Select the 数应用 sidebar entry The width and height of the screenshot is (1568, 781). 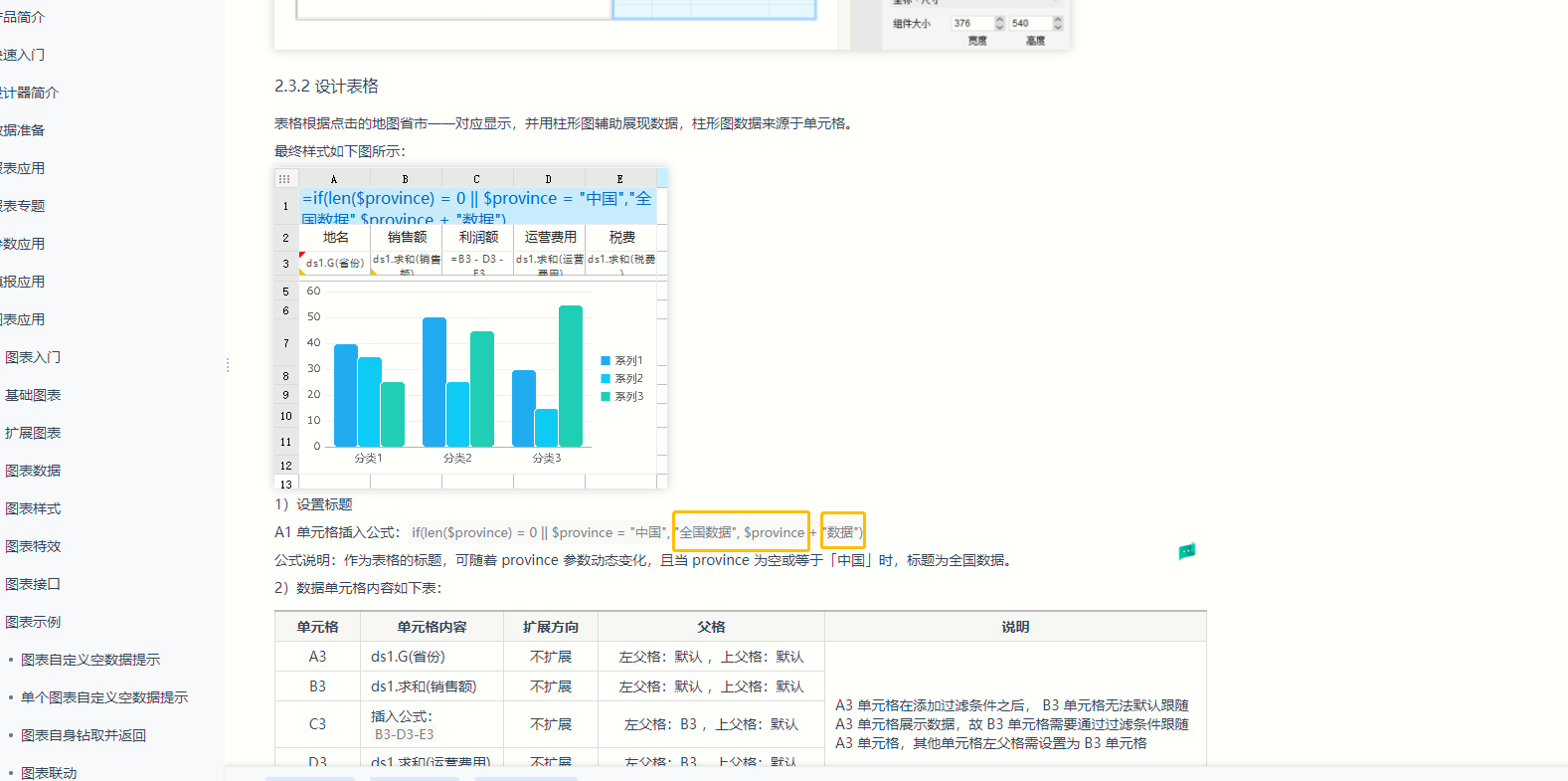(22, 244)
